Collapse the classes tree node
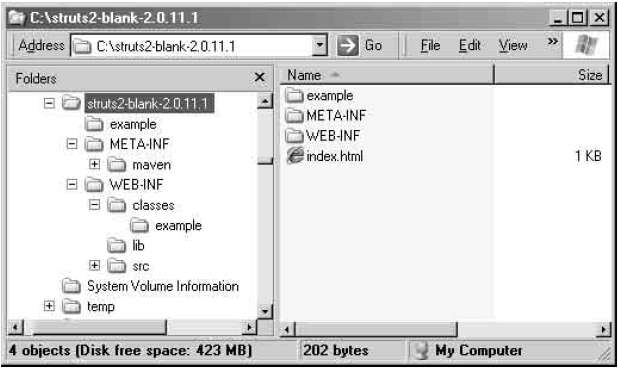This screenshot has height=368, width=618. pos(95,205)
